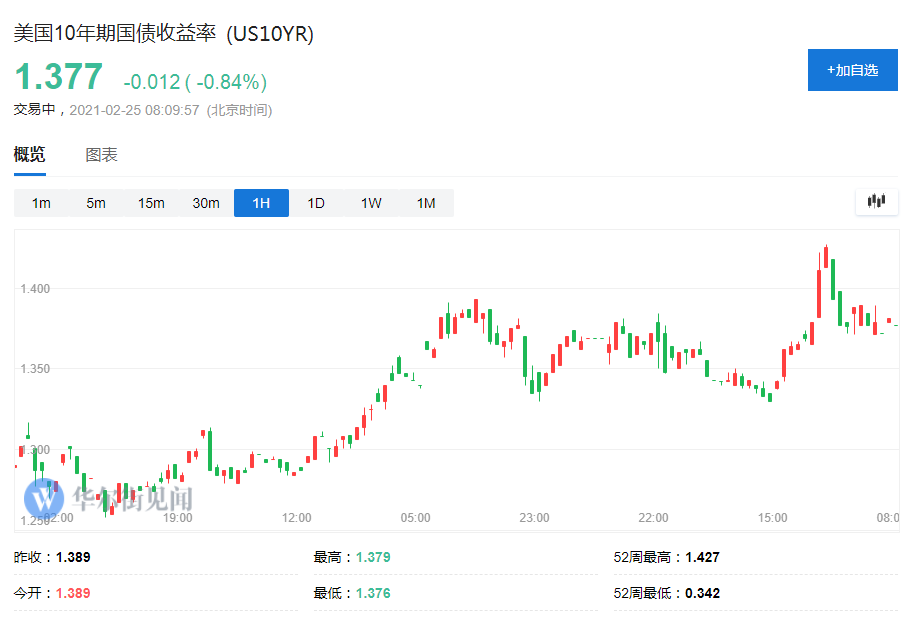The width and height of the screenshot is (912, 634).
Task: Choose the 30m timeframe
Action: click(x=206, y=203)
